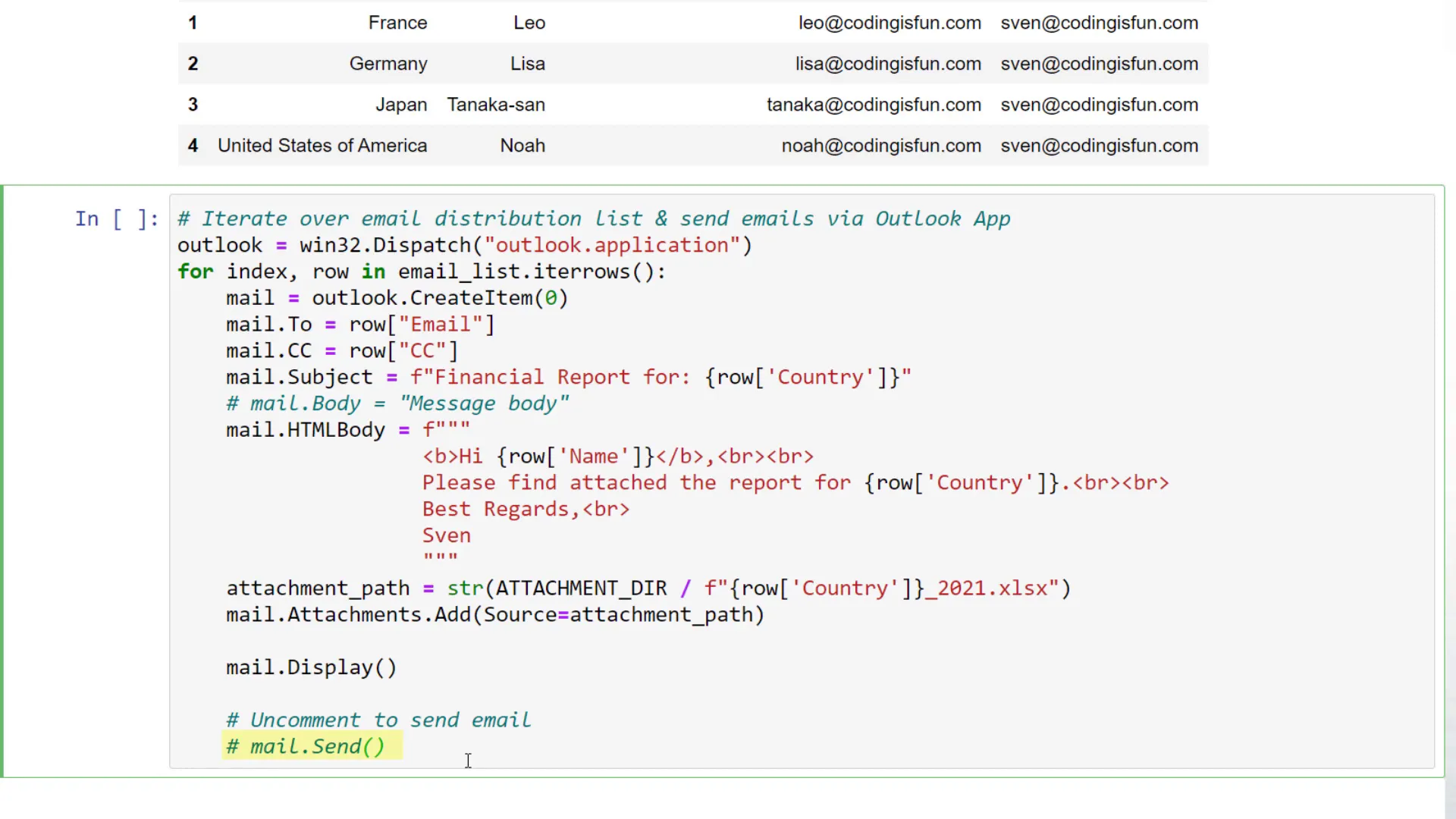The height and width of the screenshot is (819, 1456).
Task: Click mail.Attachments.Add(Source=attachment_path) line
Action: pos(494,615)
